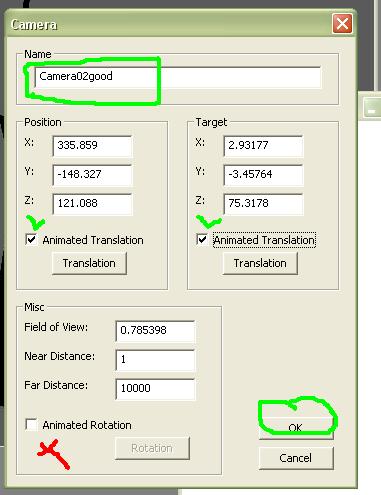Open Position Translation button
Screen dimensions: 381x495
(89, 263)
